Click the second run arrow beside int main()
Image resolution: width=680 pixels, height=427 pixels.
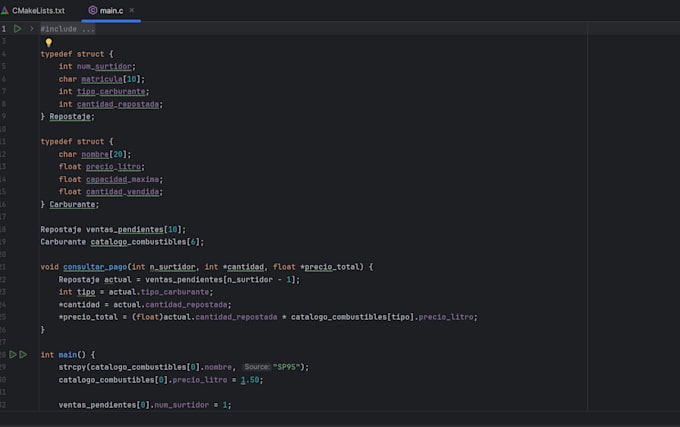[x=23, y=355]
